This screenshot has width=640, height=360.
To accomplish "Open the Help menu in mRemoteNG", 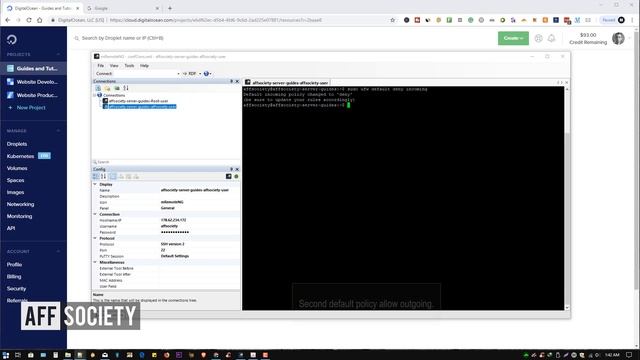I will click(x=144, y=66).
